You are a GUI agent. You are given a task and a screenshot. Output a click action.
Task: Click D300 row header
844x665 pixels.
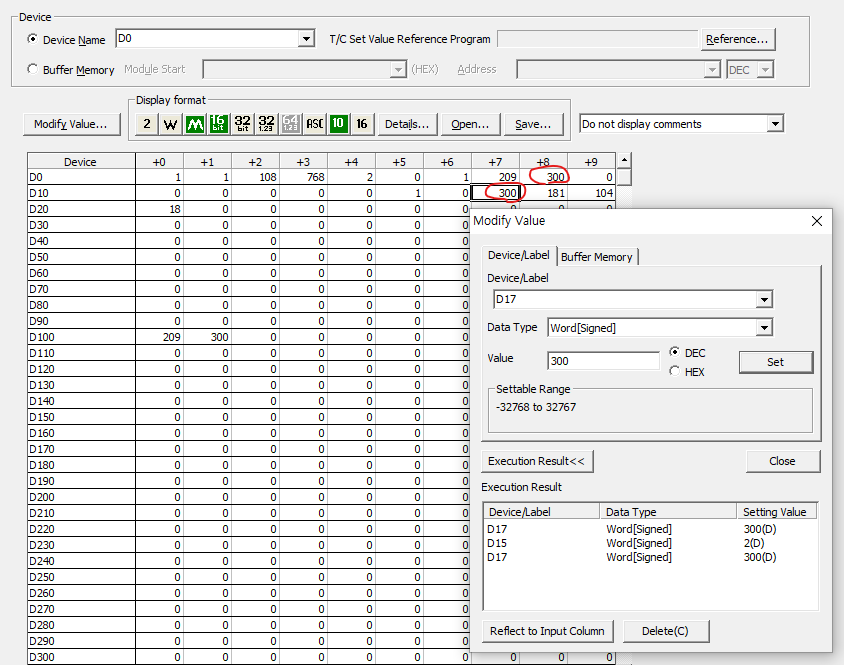pyautogui.click(x=81, y=657)
